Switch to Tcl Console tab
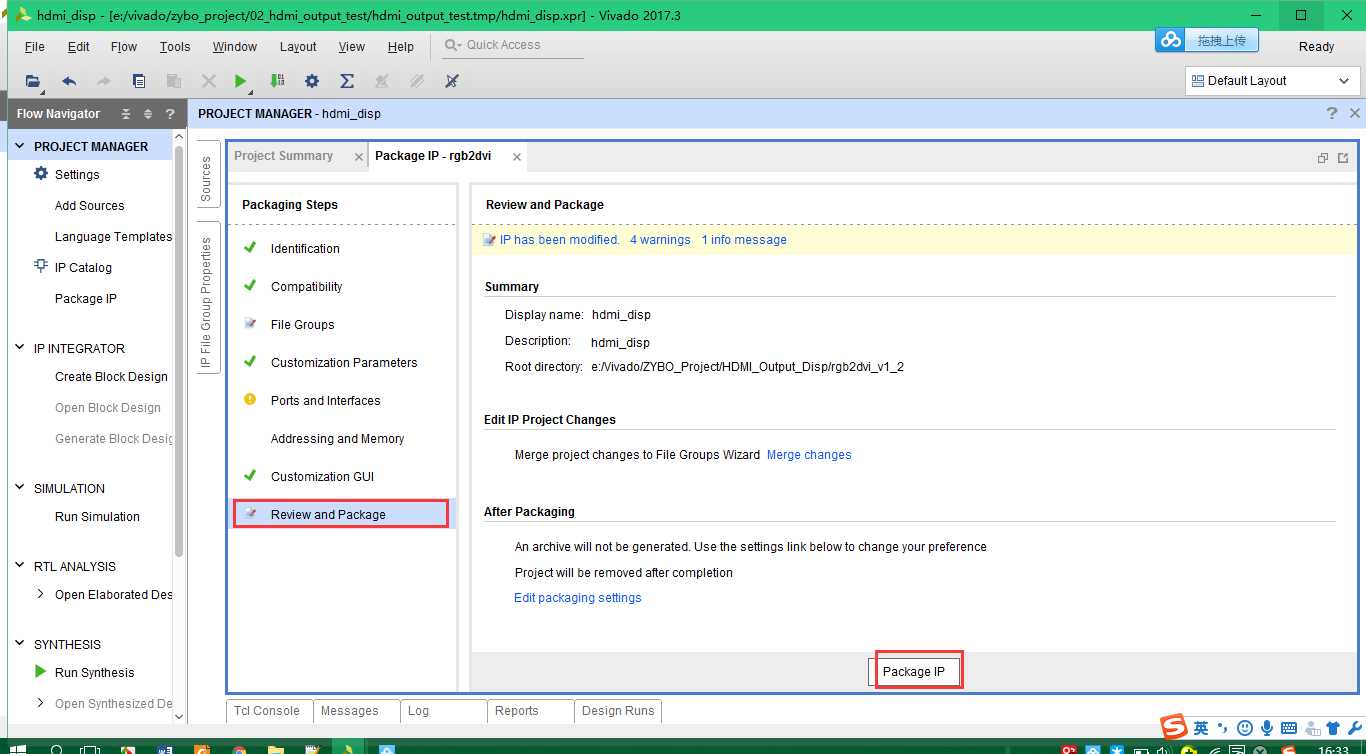This screenshot has width=1366, height=754. [267, 711]
